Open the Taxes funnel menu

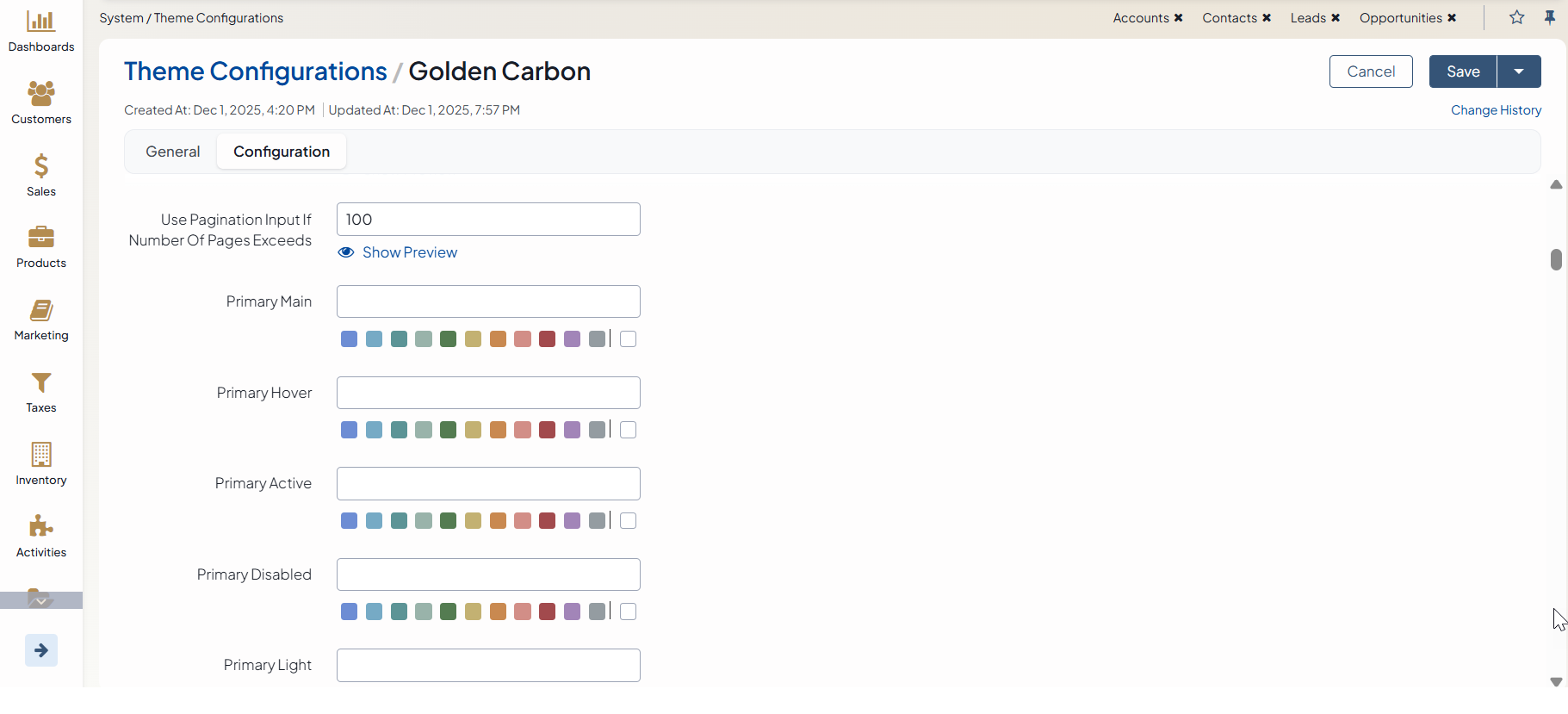point(41,392)
